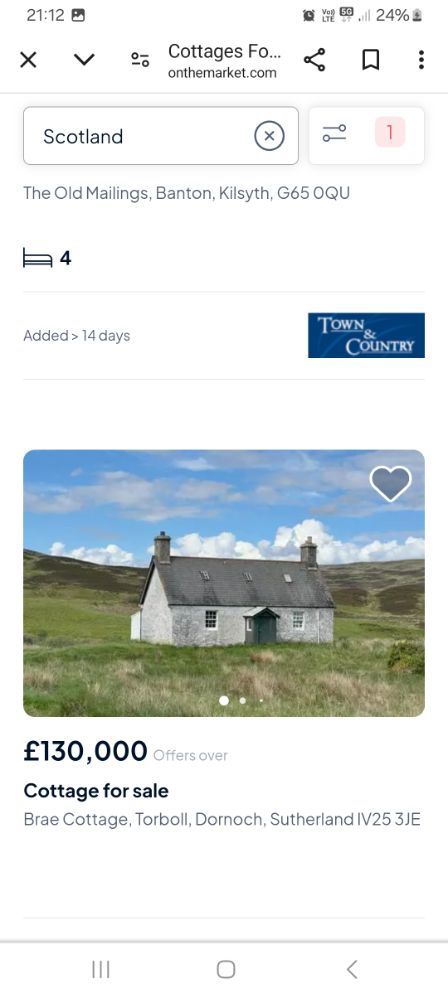This screenshot has height=998, width=448.
Task: Open site settings icon beside the URL
Action: (x=140, y=60)
